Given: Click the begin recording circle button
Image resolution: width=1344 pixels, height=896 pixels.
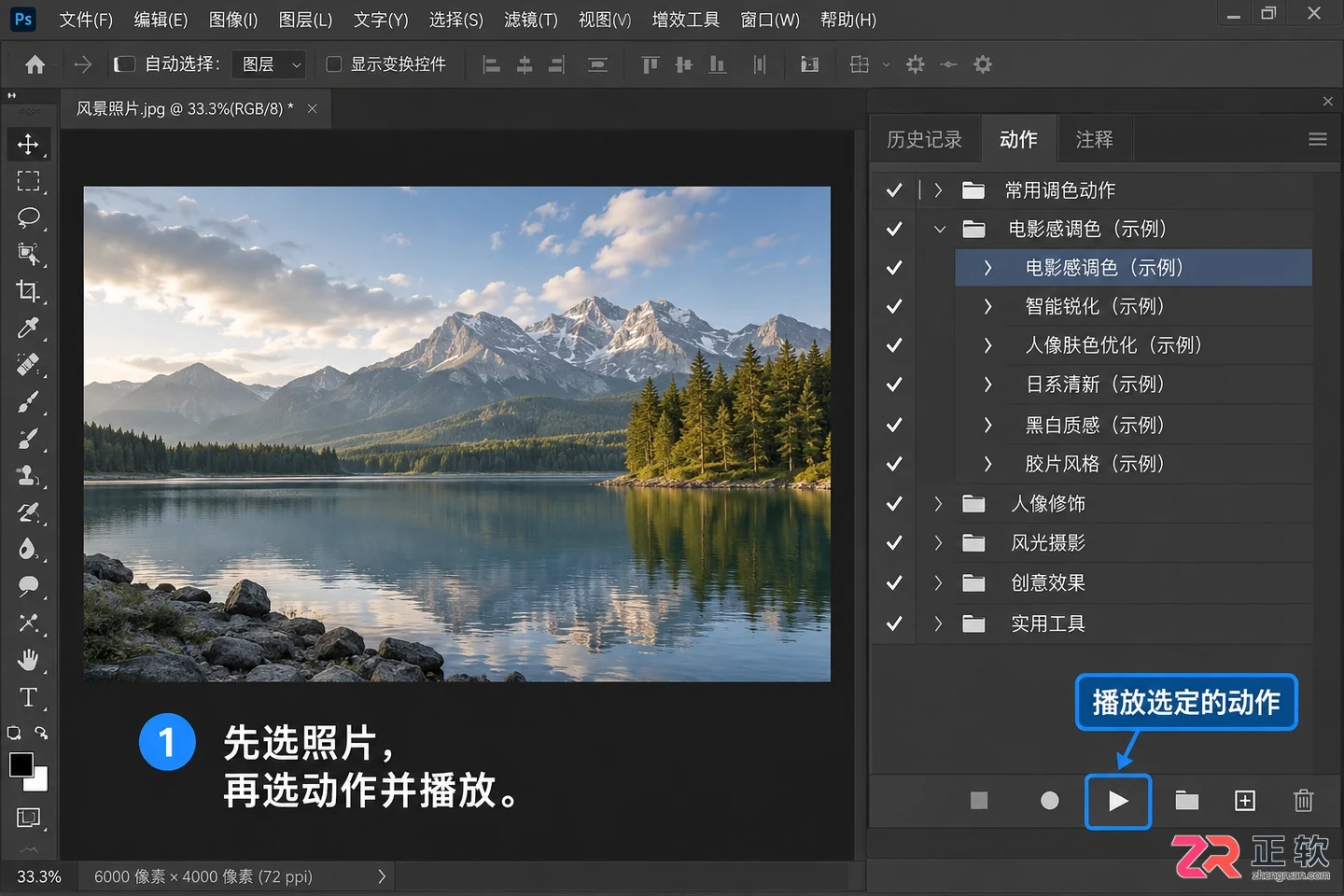Looking at the screenshot, I should coord(1050,801).
